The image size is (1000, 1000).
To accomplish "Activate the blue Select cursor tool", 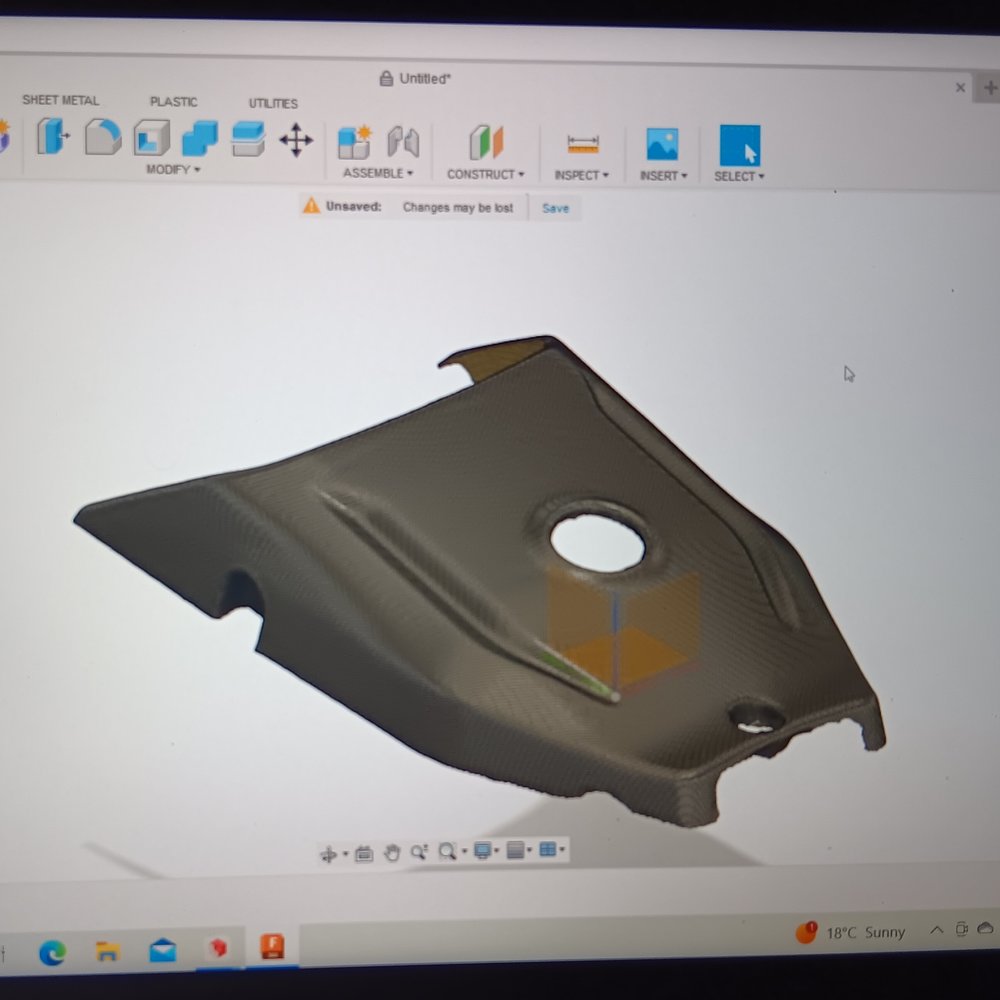I will (x=740, y=145).
